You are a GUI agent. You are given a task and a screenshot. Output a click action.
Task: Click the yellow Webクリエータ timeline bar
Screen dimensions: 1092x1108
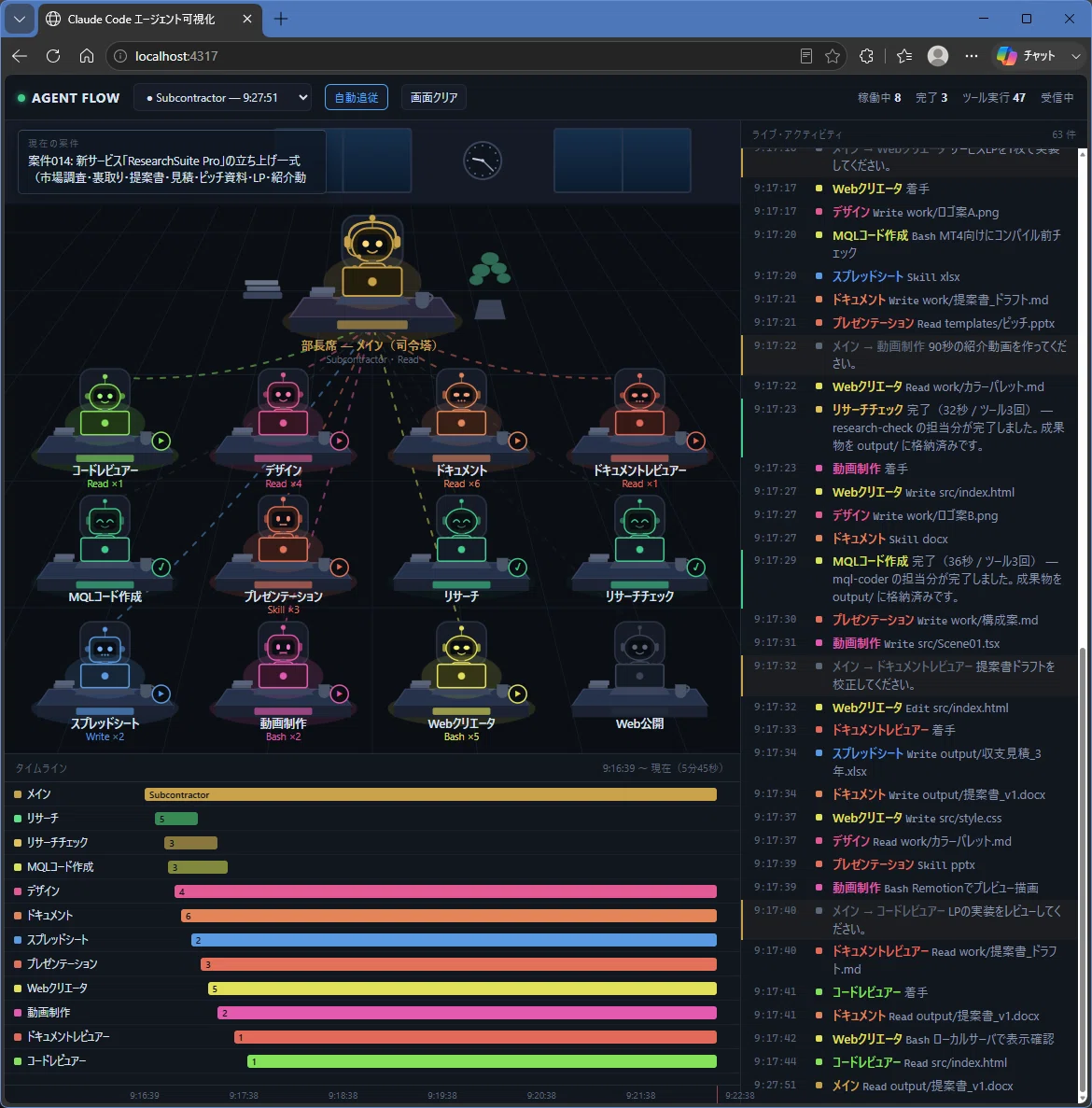(x=462, y=989)
